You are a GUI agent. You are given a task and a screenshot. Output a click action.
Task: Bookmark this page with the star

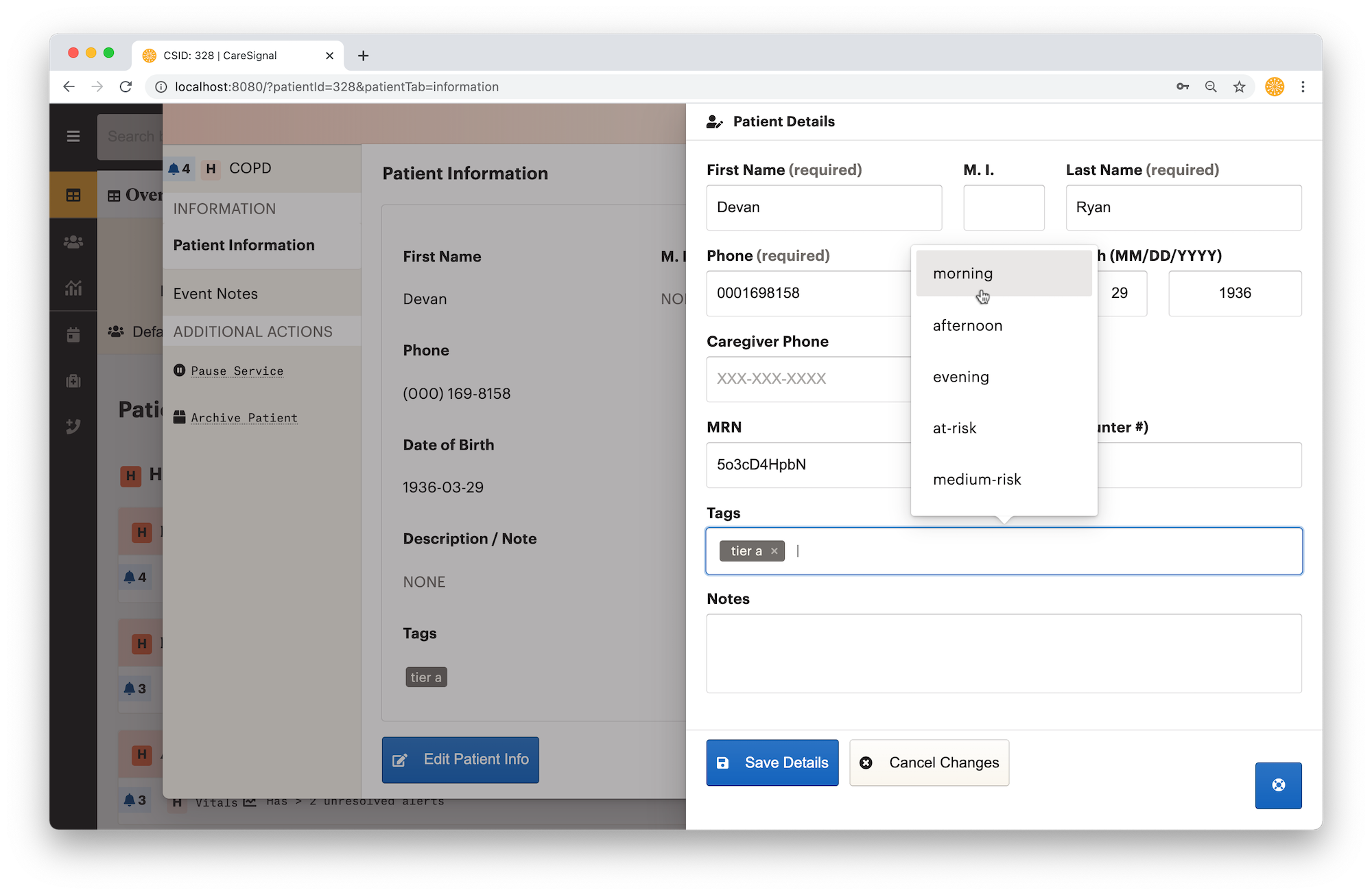point(1239,86)
